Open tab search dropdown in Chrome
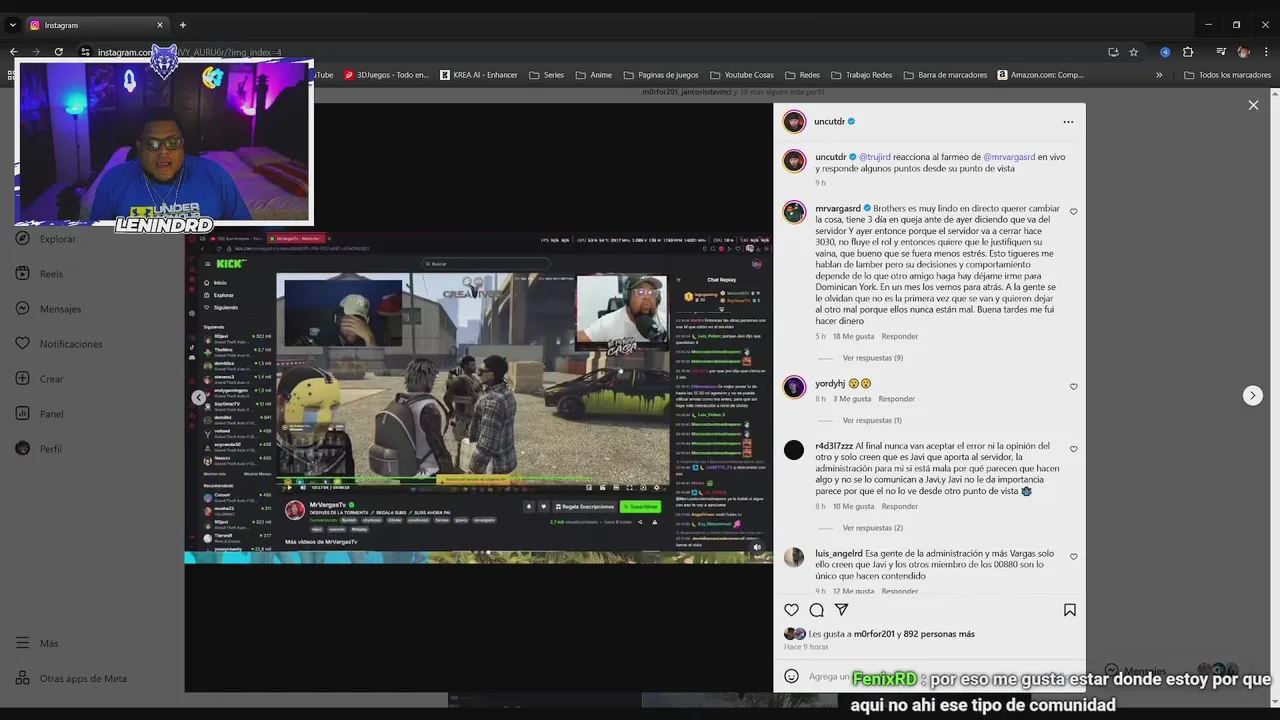This screenshot has width=1280, height=720. click(13, 25)
